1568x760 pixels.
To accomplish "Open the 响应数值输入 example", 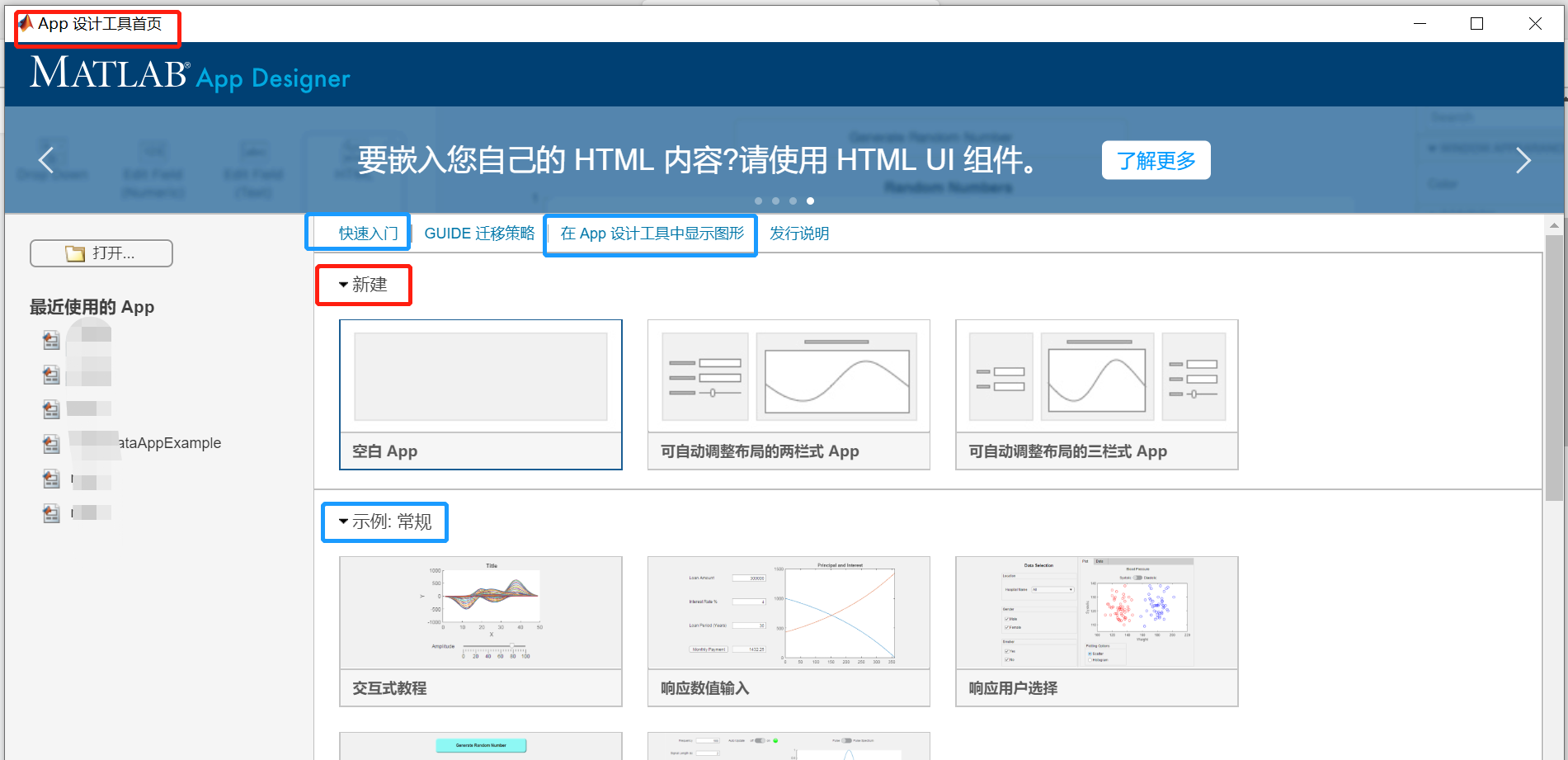I will (789, 631).
